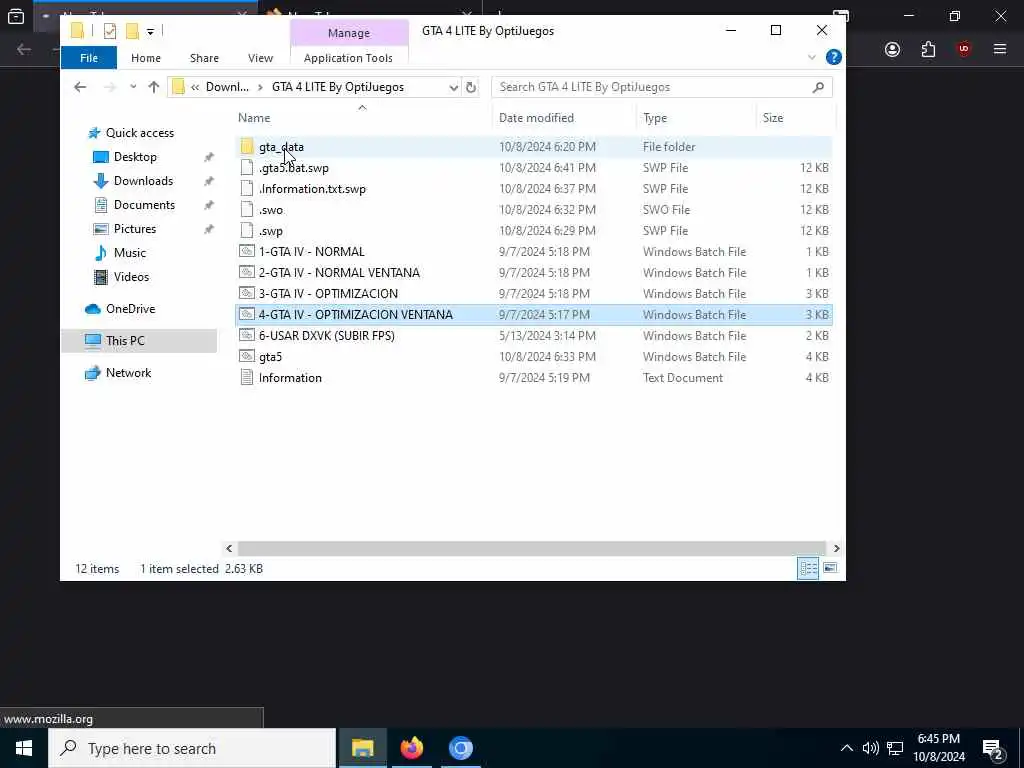Open the Customize Quick Access Toolbar dropdown

coord(150,31)
